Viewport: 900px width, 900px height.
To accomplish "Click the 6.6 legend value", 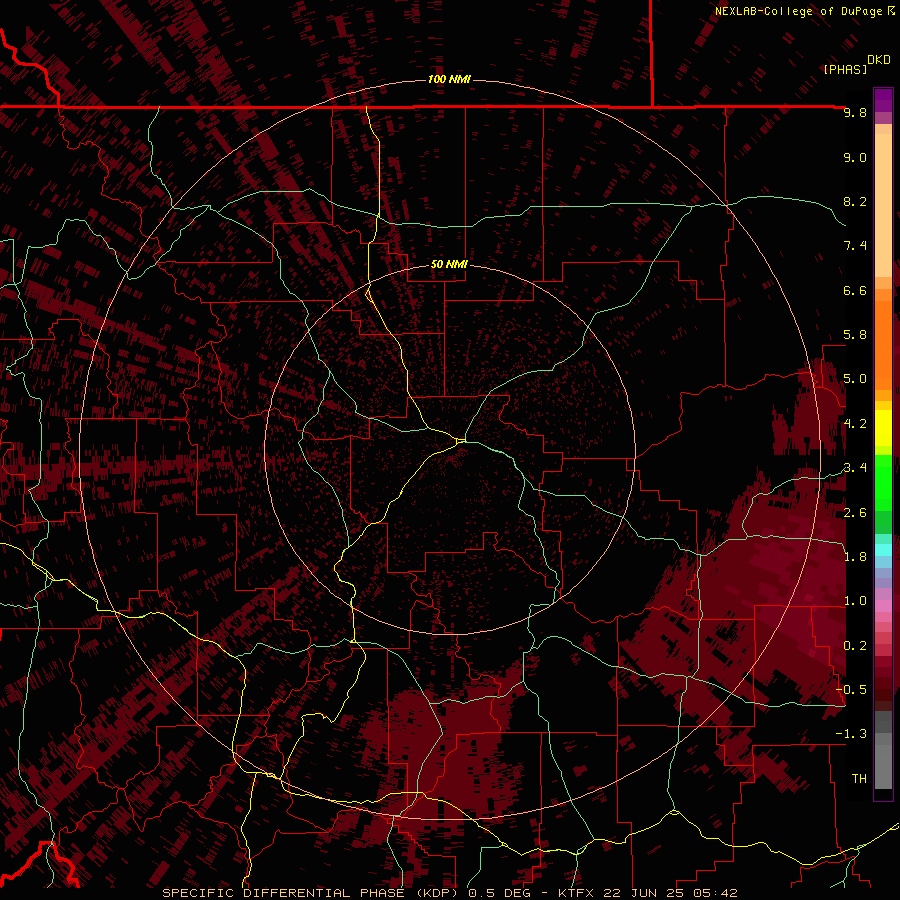I will 855,290.
